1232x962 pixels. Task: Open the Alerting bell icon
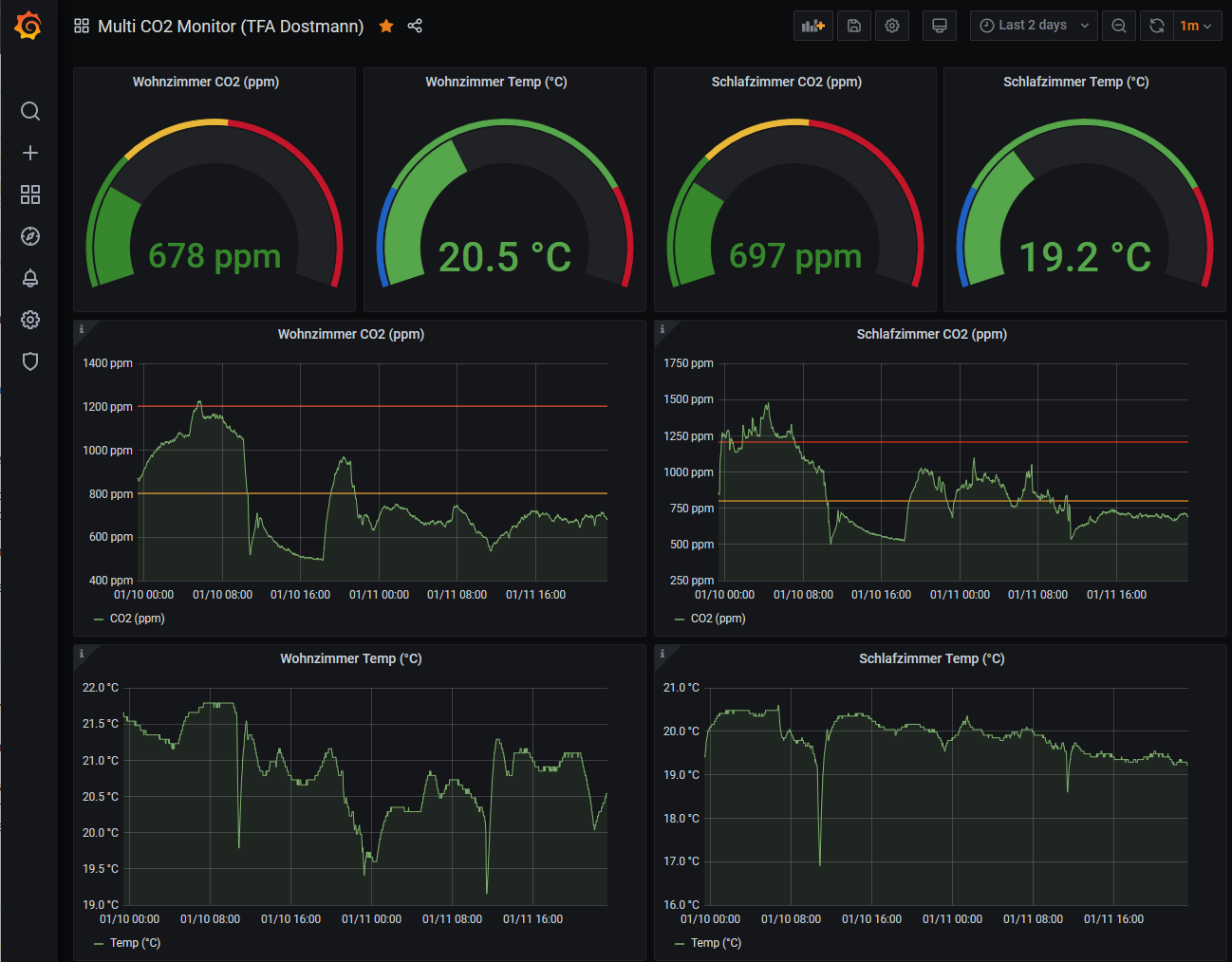(x=30, y=278)
